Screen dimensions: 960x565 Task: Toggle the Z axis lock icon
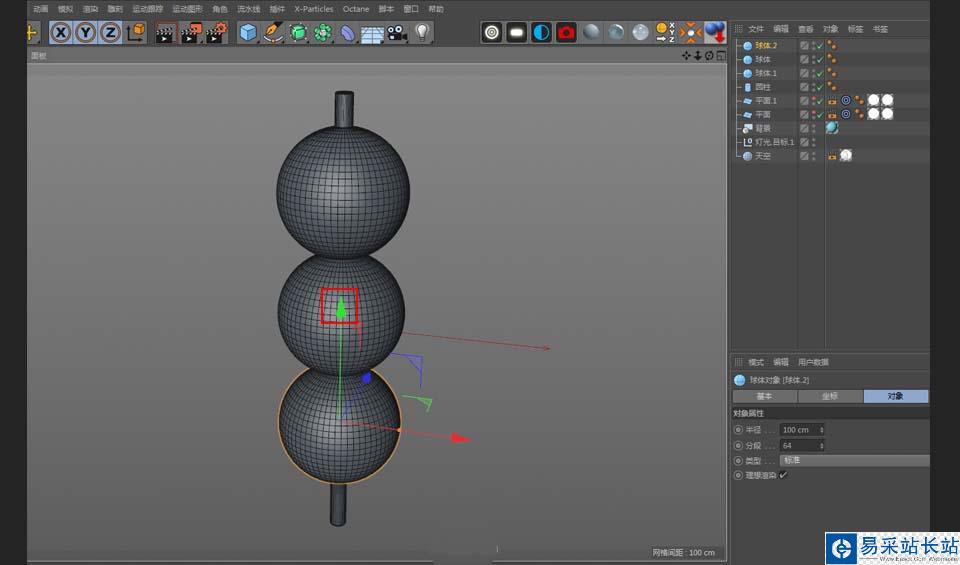pos(110,33)
